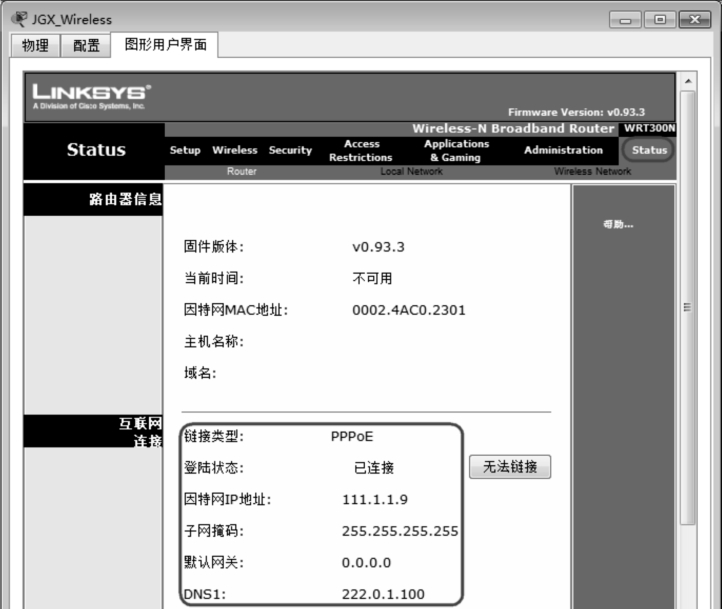
Task: Click the scrollbar up arrow
Action: click(x=687, y=80)
